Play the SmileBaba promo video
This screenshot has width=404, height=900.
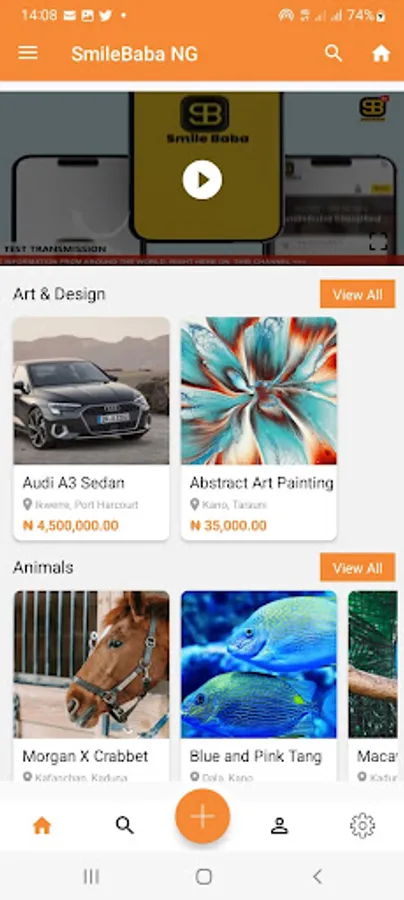pyautogui.click(x=202, y=180)
